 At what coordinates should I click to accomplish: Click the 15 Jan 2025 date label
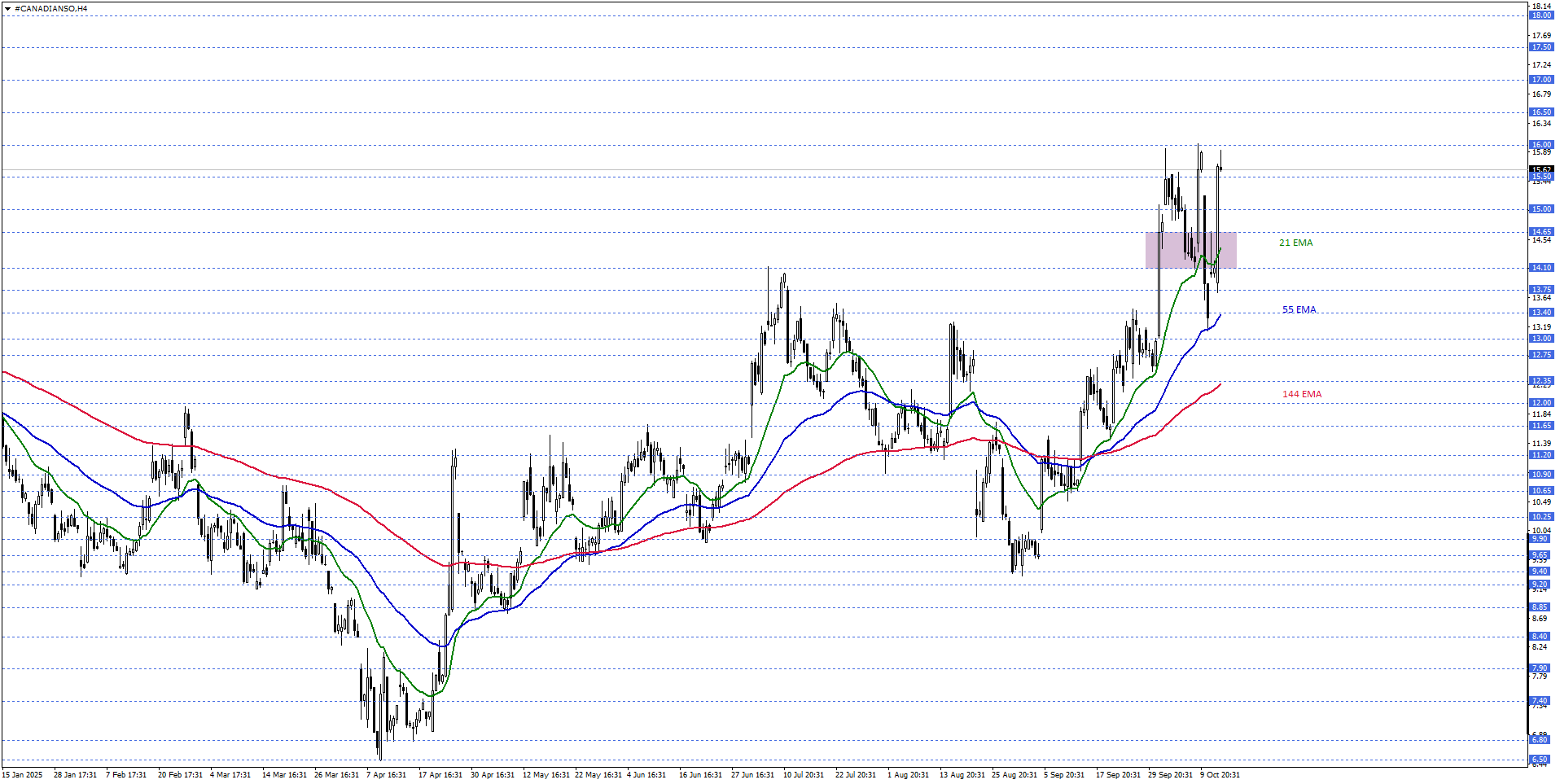(23, 775)
